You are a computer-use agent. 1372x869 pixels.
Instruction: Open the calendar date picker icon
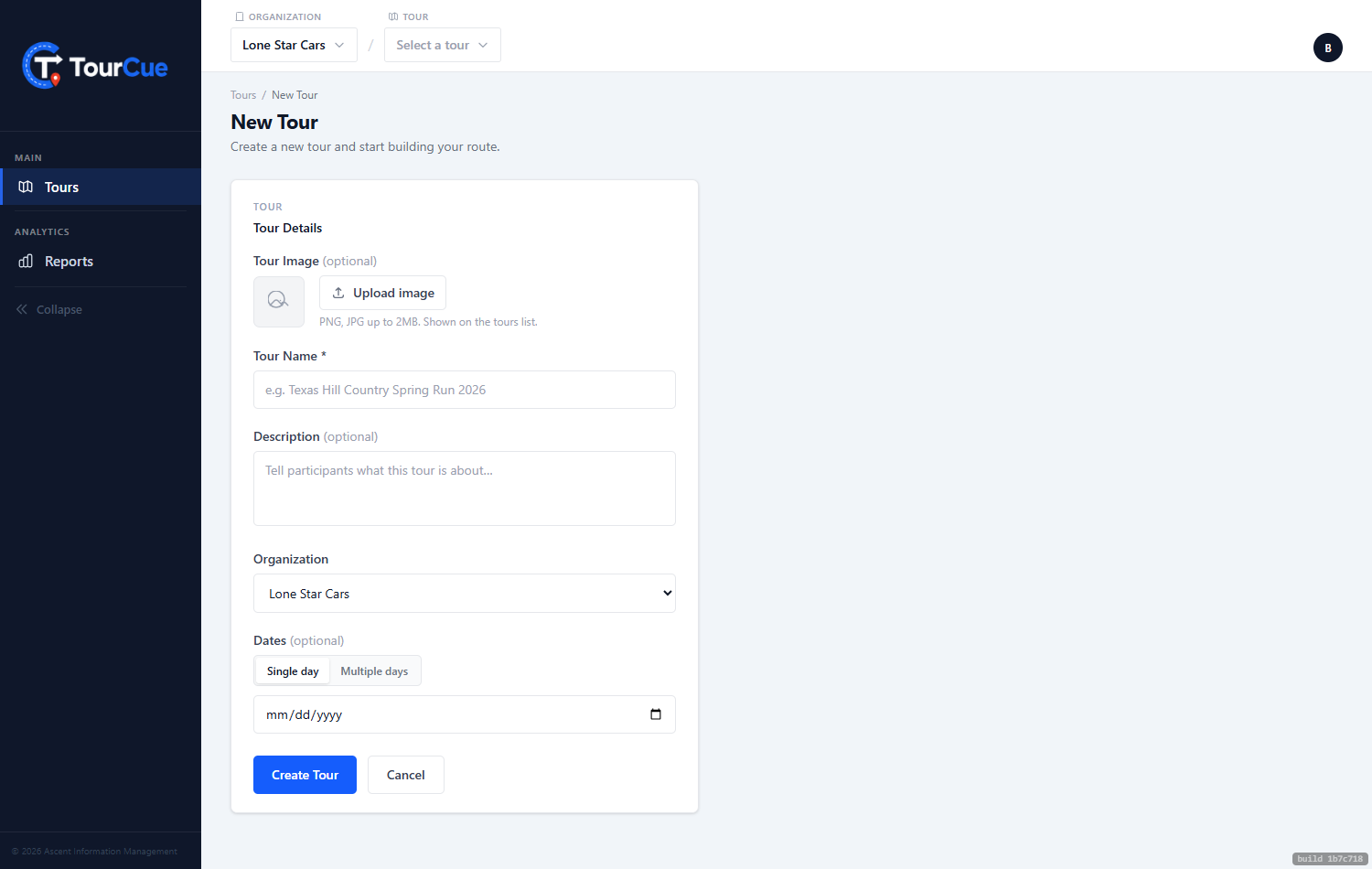[x=656, y=714]
